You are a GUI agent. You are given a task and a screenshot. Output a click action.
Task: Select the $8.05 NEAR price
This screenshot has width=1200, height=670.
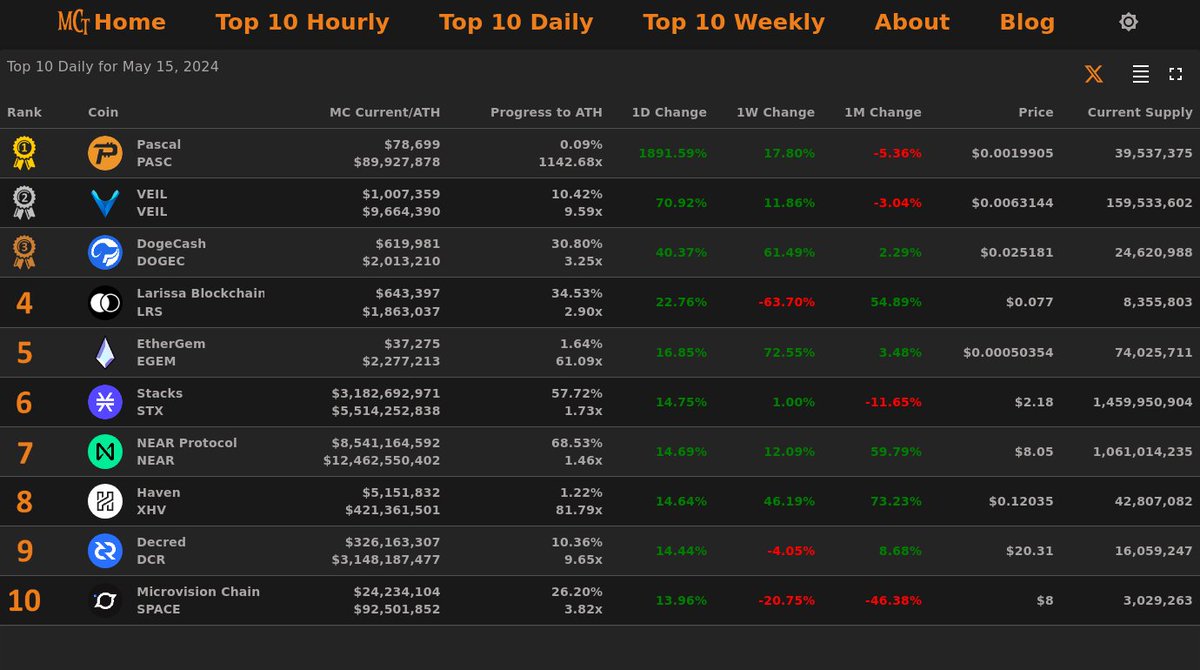(1035, 452)
